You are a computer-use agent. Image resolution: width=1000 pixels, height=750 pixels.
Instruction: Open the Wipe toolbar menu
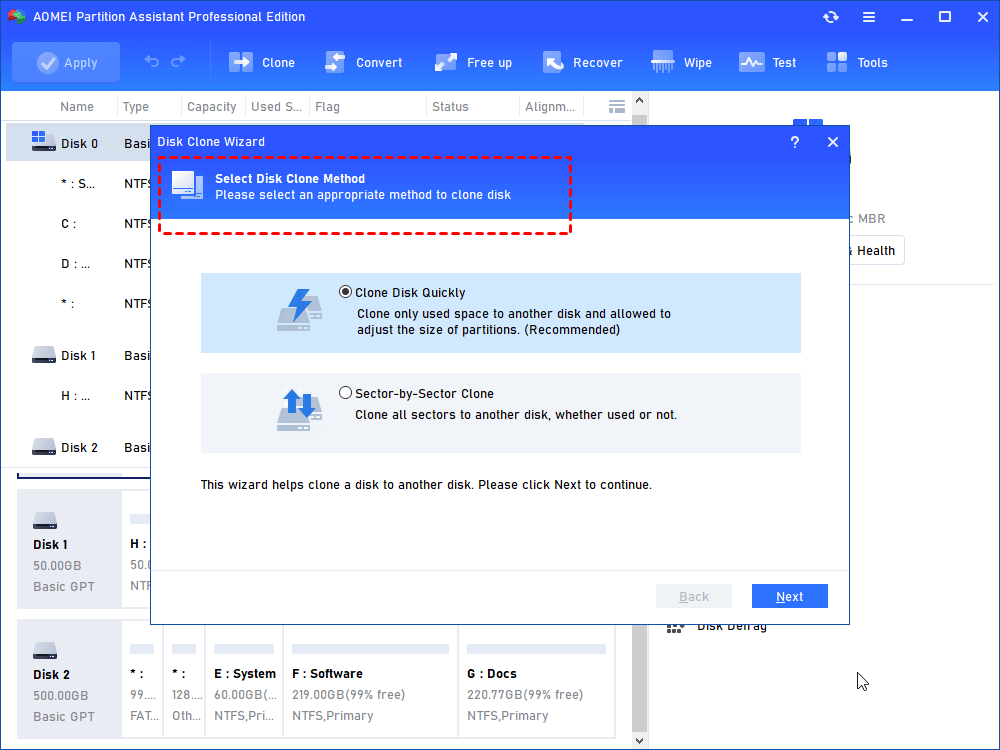(x=681, y=62)
